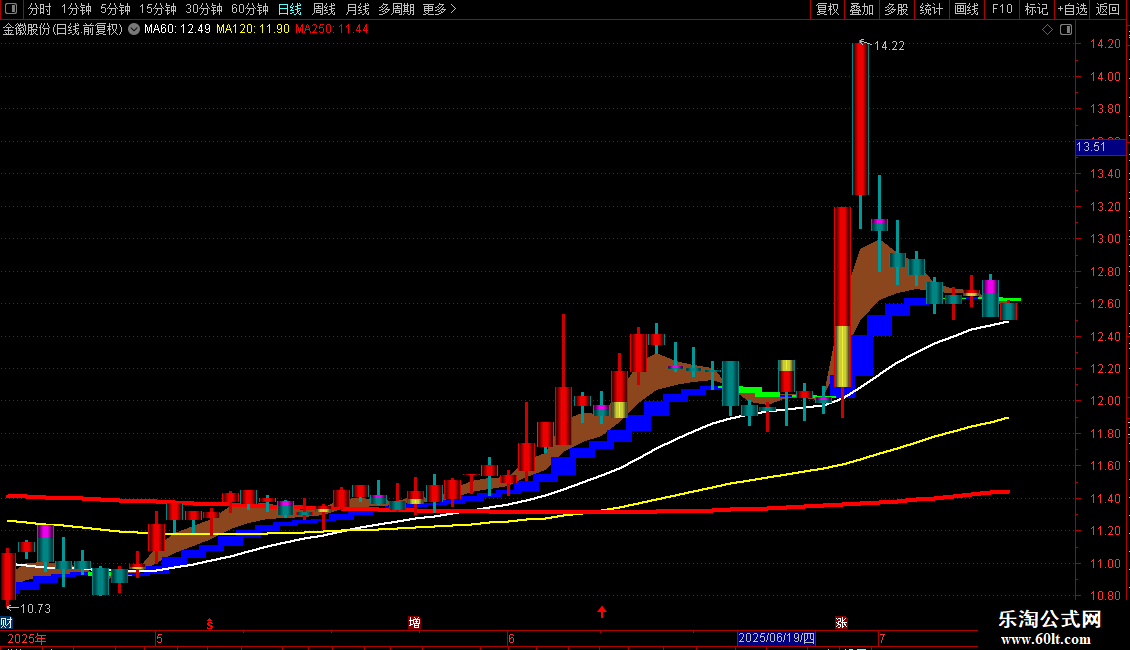Click month 6 on the time axis

click(511, 638)
